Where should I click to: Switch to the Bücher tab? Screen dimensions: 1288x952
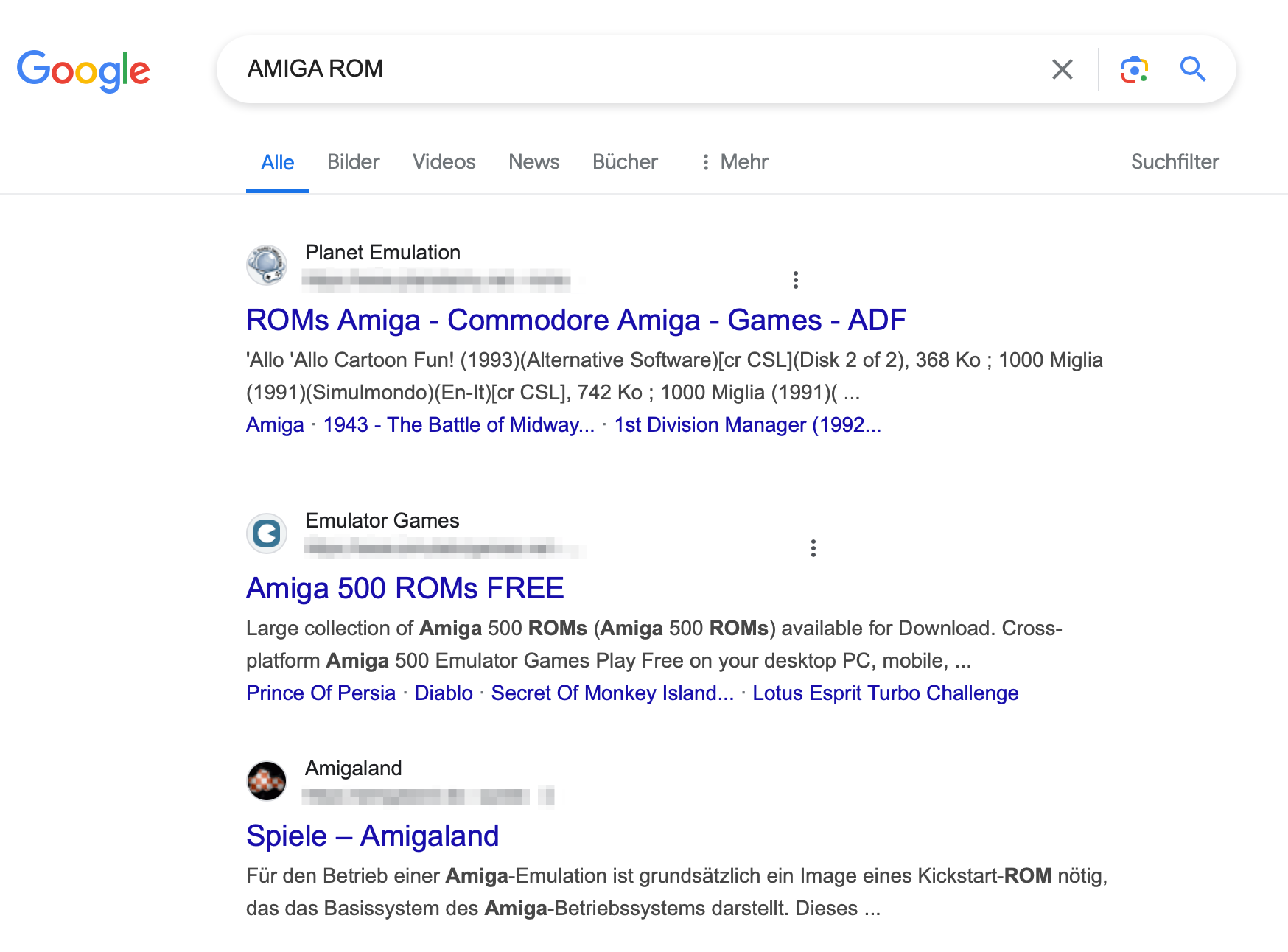625,162
